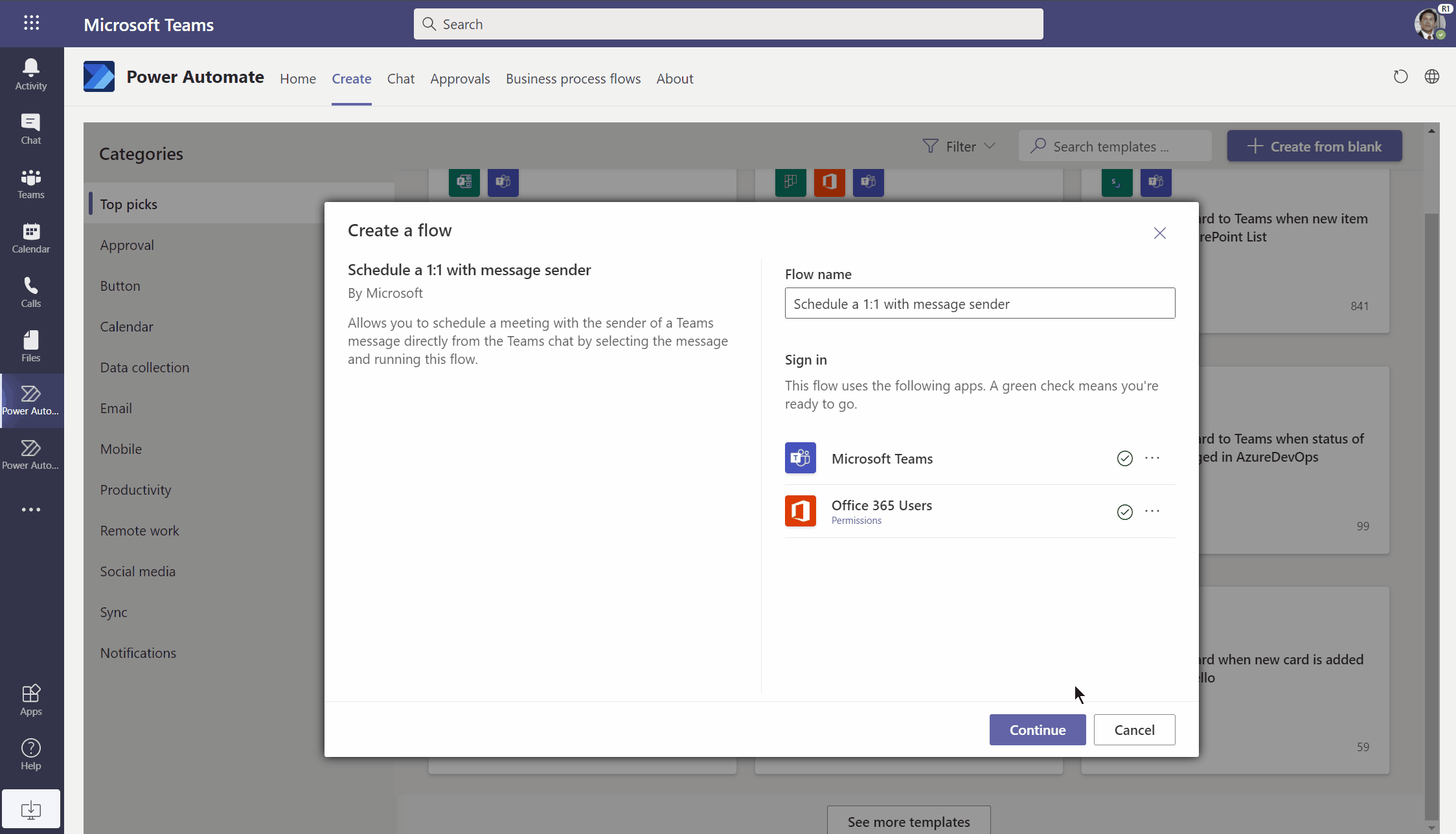Viewport: 1456px width, 834px height.
Task: Click the Microsoft Teams connection check mark
Action: coord(1124,458)
